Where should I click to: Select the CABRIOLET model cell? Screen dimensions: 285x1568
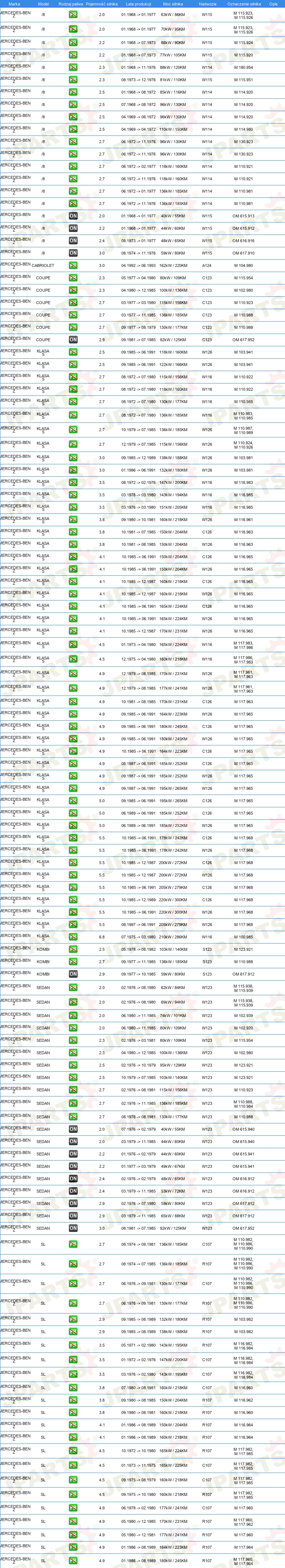coord(43,266)
